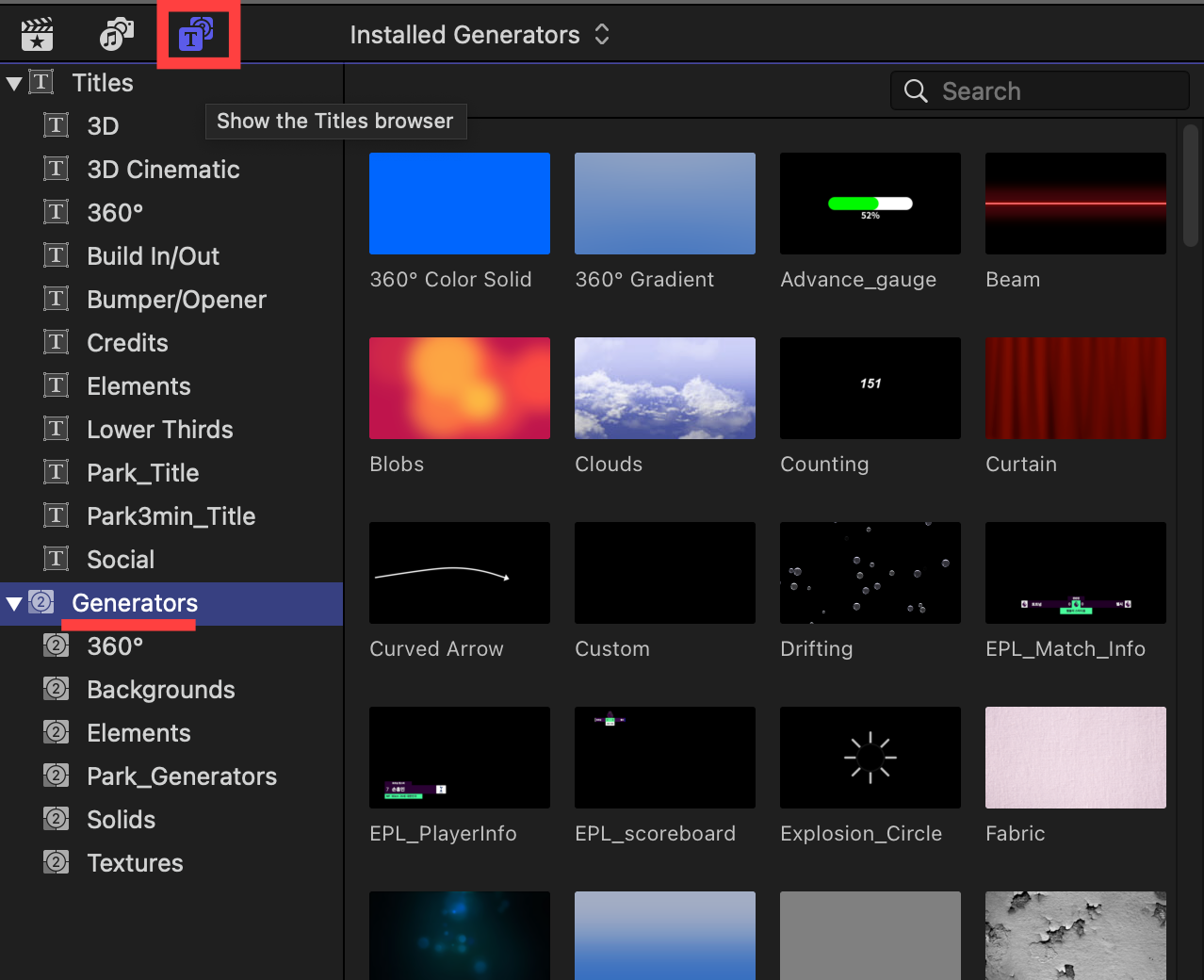
Task: Select Elements under Titles
Action: click(x=171, y=385)
